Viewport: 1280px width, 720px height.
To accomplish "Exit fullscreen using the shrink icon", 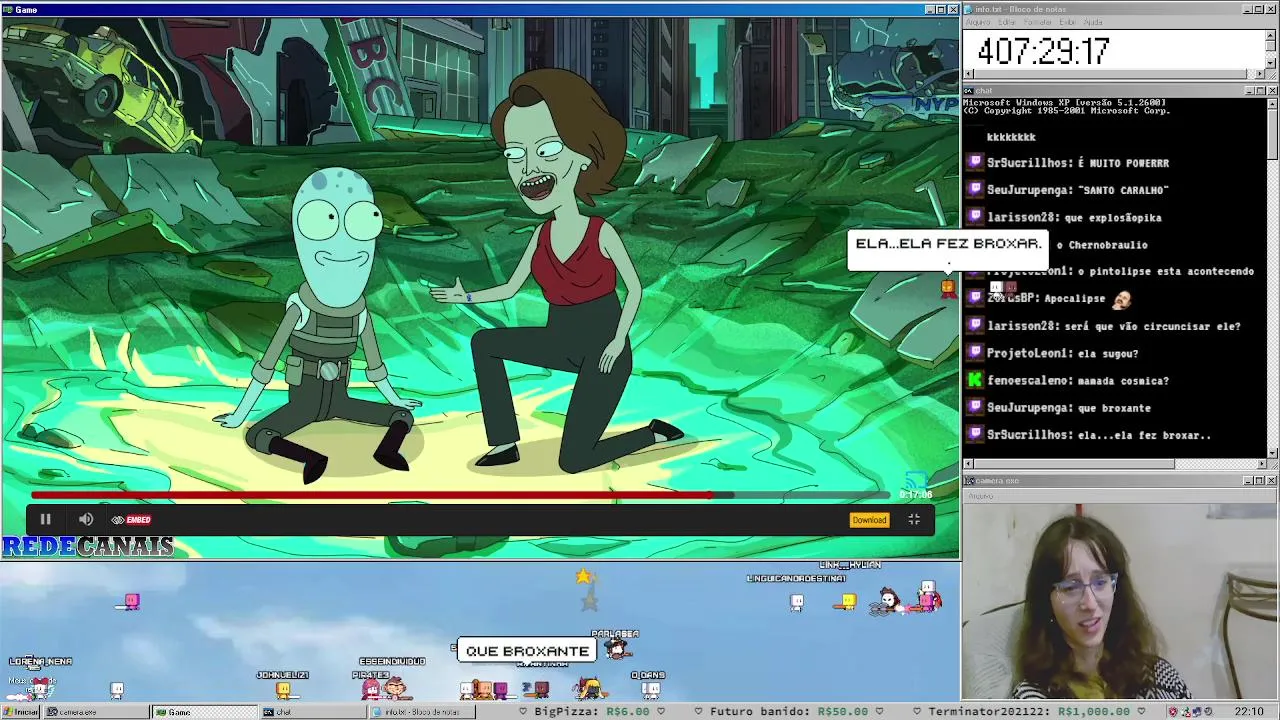I will [x=914, y=519].
